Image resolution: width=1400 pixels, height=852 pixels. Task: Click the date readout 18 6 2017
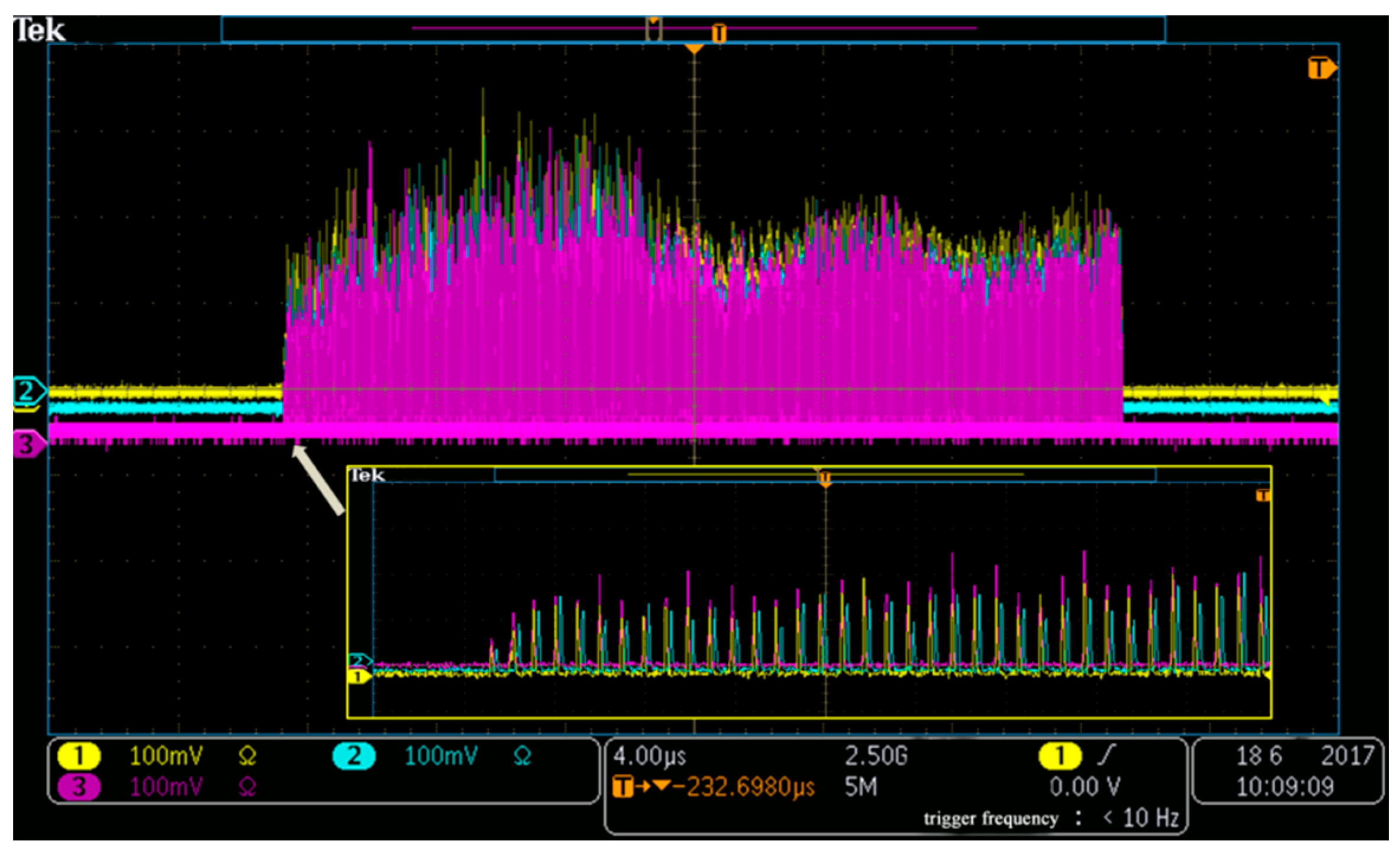click(x=1305, y=756)
